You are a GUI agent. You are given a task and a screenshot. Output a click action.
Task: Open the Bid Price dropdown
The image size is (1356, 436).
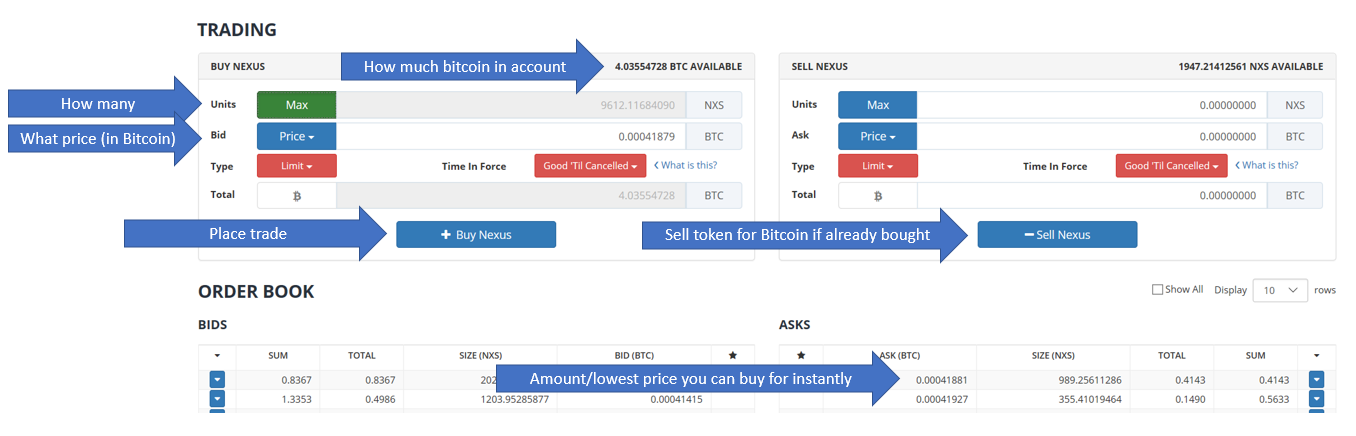[x=297, y=136]
